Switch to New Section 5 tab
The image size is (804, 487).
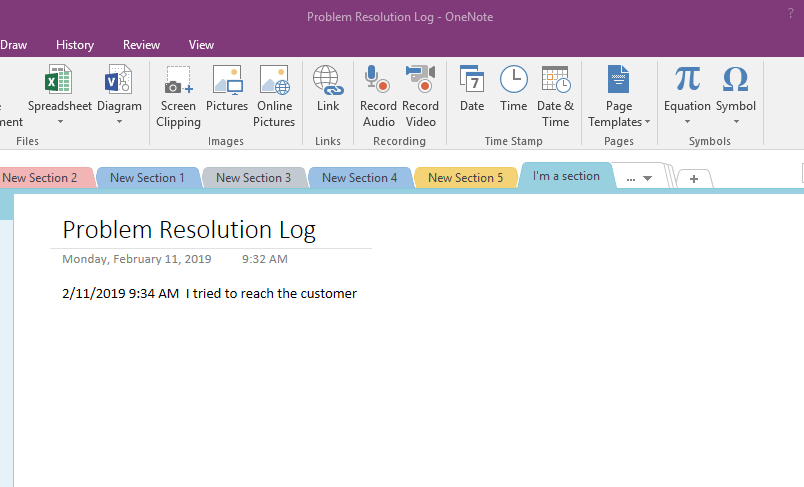[466, 178]
